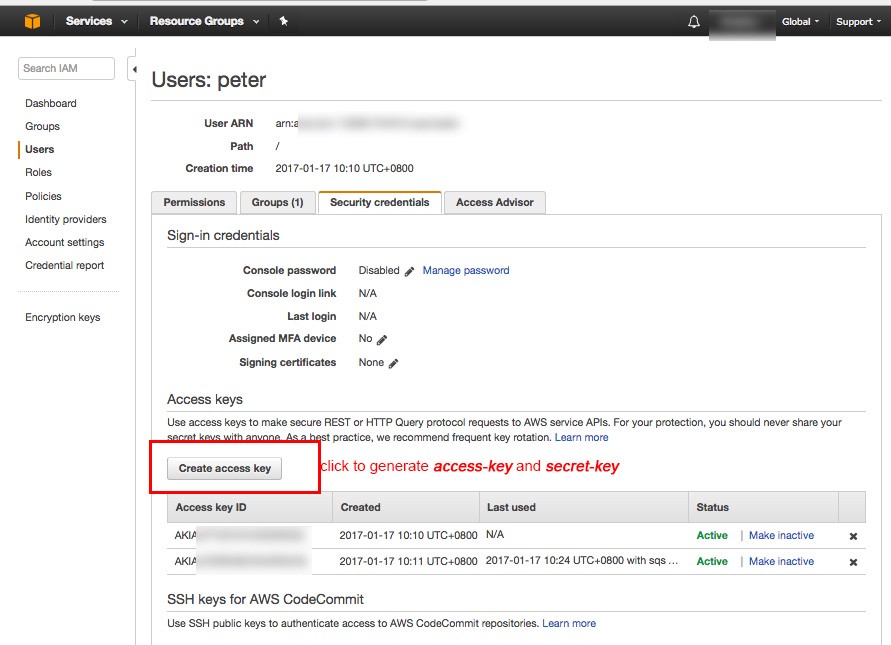Delete the first access key with X
Screen dimensions: 891x645
853,536
